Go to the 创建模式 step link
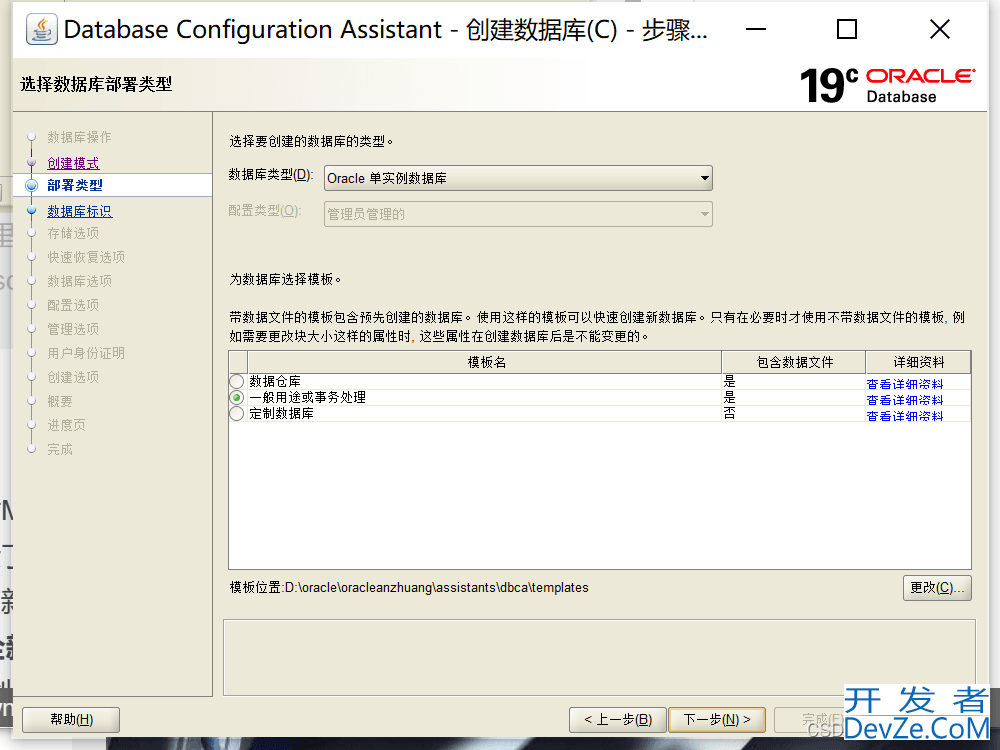Image resolution: width=1000 pixels, height=750 pixels. click(73, 163)
